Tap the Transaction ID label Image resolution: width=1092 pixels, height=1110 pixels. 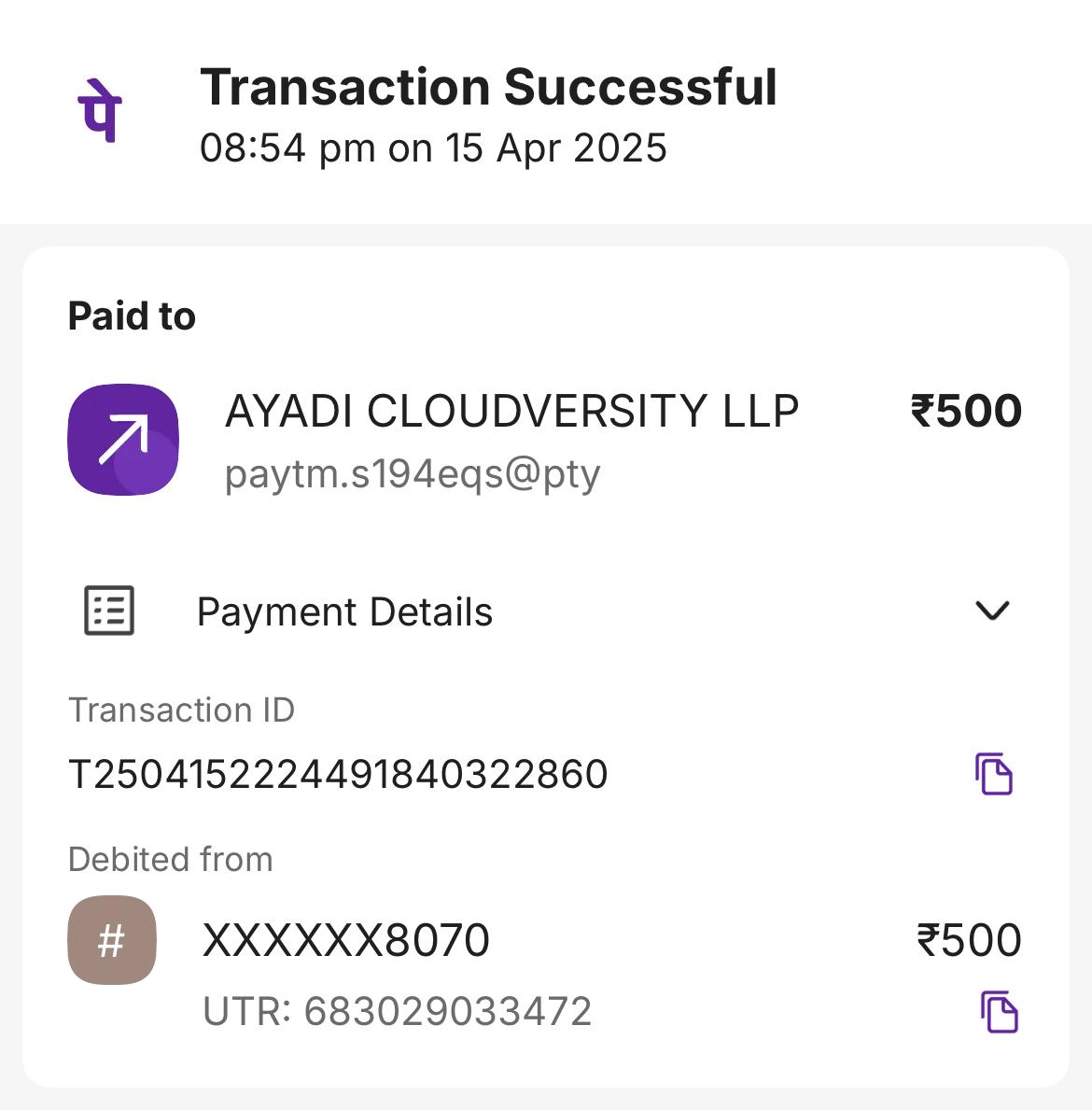point(181,710)
